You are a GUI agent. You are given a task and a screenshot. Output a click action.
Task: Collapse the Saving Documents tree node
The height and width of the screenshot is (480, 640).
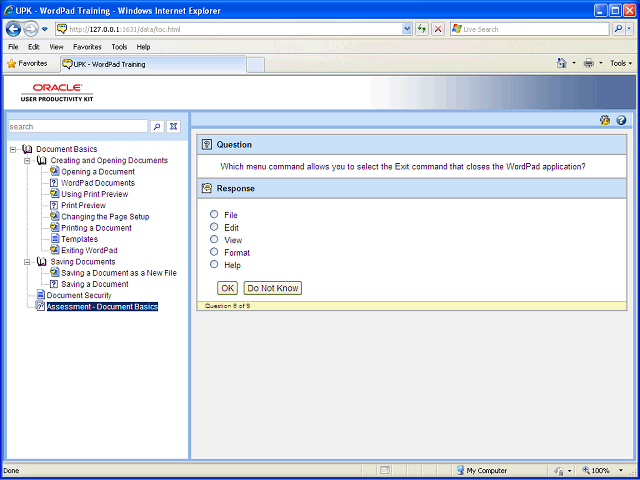27,262
